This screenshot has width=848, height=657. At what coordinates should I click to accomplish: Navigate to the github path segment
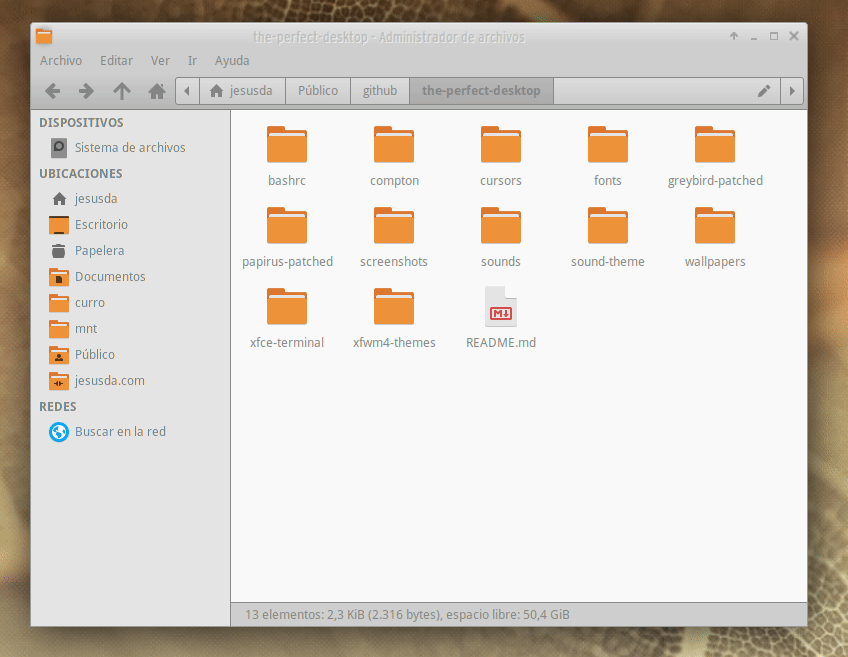click(x=380, y=91)
